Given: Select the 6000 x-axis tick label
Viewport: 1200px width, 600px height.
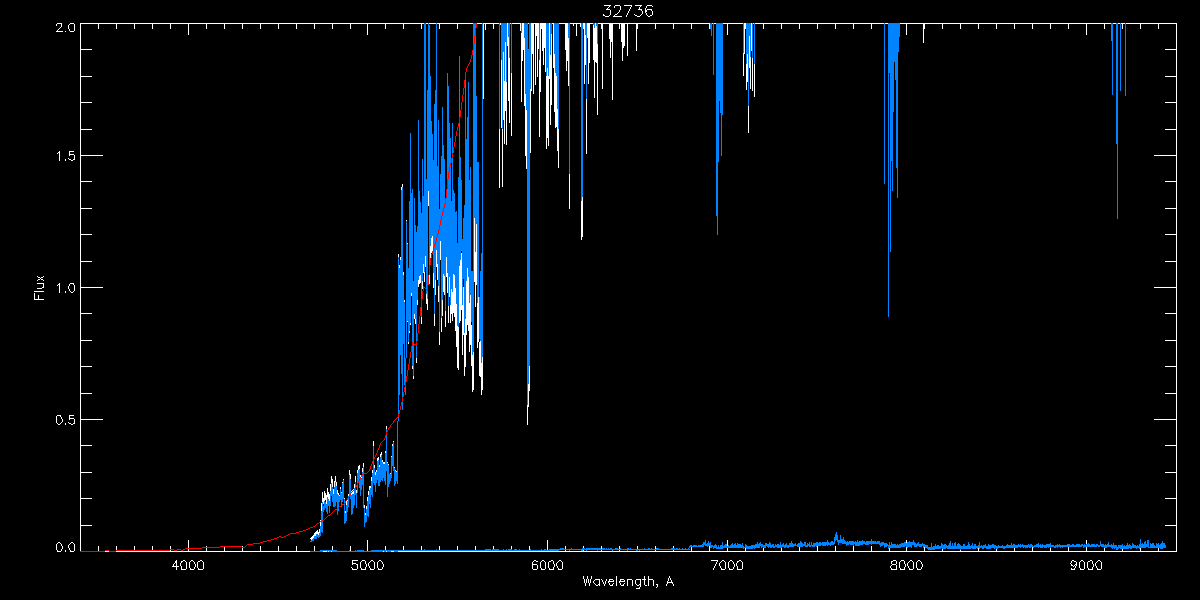Looking at the screenshot, I should coord(547,566).
